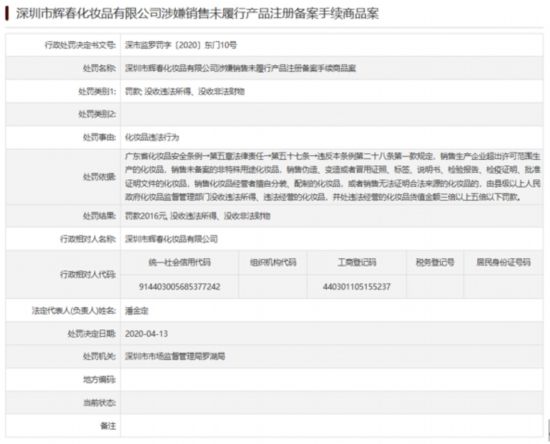This screenshot has width=550, height=444.
Task: Click the legal basis paragraph starting 广东省化妆品安全条例
Action: point(333,176)
